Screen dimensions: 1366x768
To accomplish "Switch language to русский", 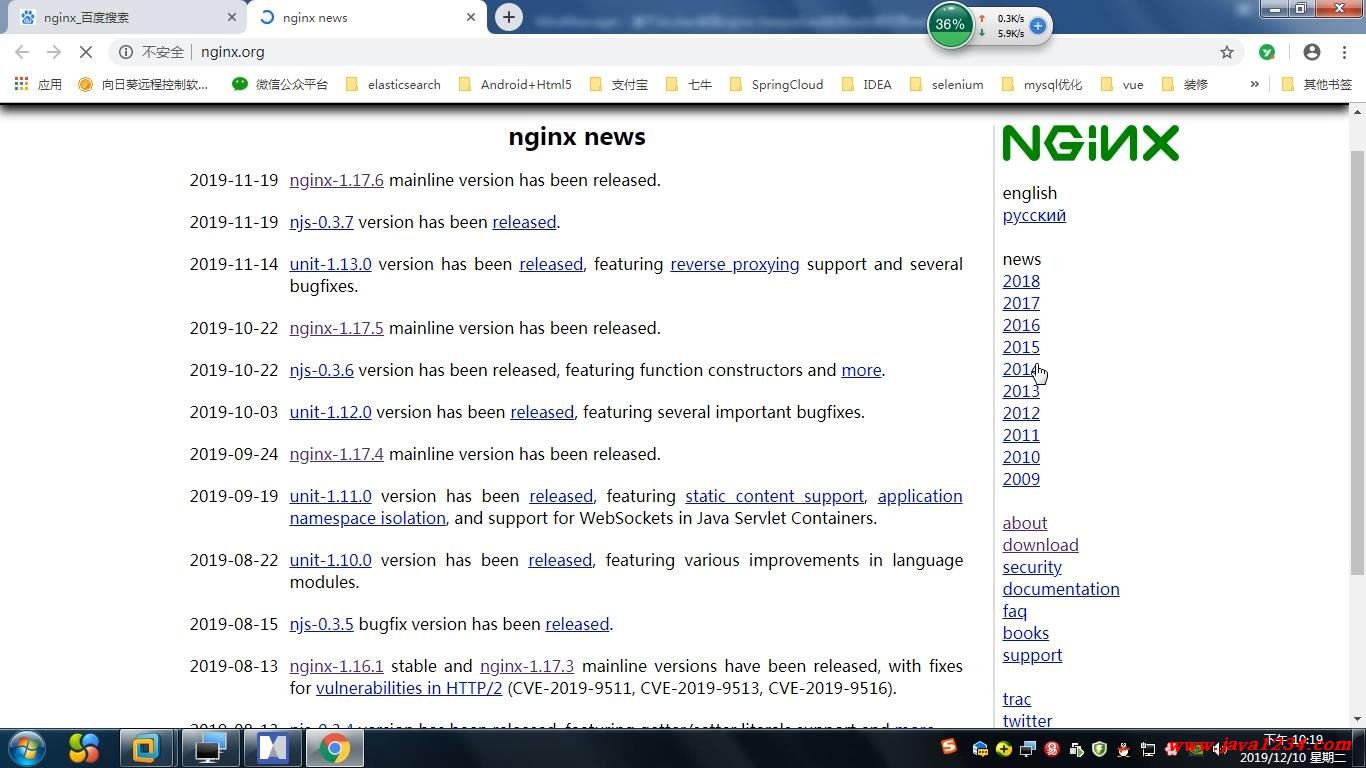I will (x=1034, y=215).
